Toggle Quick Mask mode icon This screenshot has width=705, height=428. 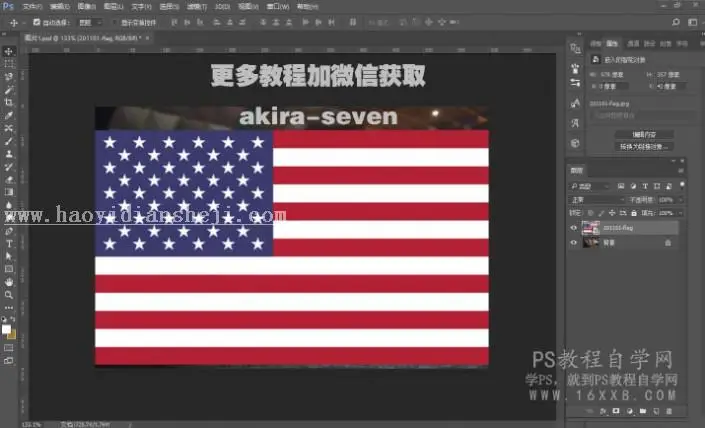[9, 348]
